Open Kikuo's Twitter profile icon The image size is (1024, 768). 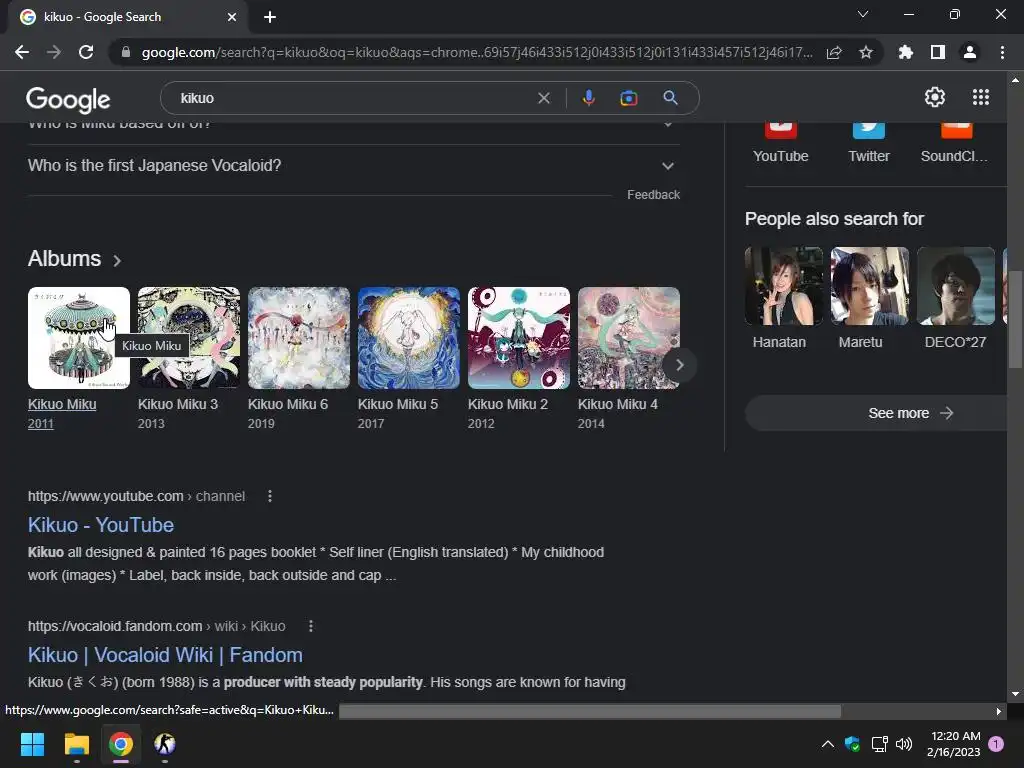point(869,130)
